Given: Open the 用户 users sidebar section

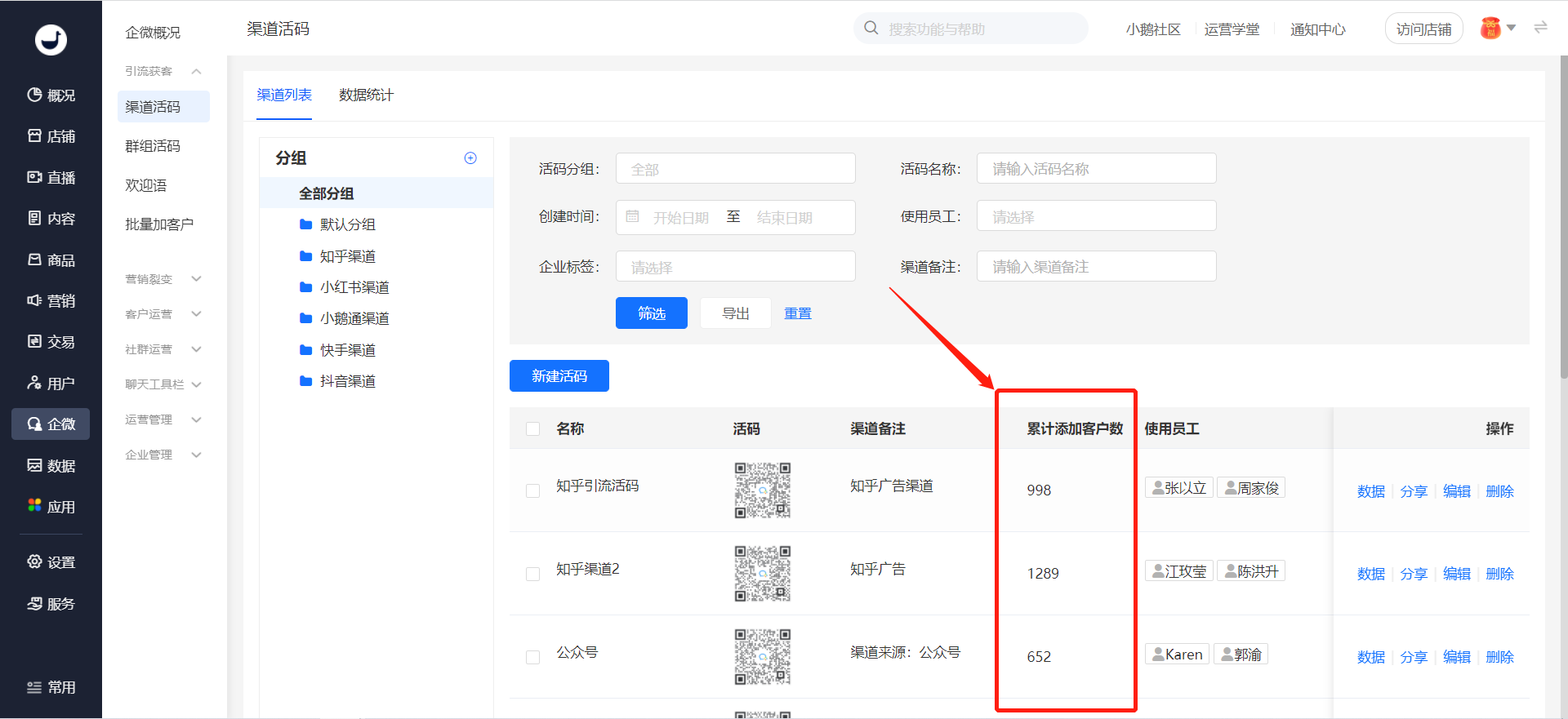Looking at the screenshot, I should pos(51,384).
